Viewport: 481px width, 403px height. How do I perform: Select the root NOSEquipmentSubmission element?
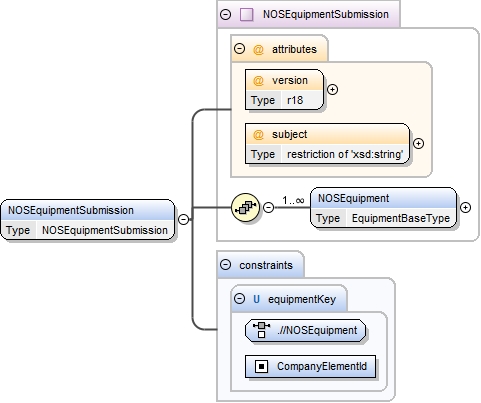pyautogui.click(x=87, y=220)
